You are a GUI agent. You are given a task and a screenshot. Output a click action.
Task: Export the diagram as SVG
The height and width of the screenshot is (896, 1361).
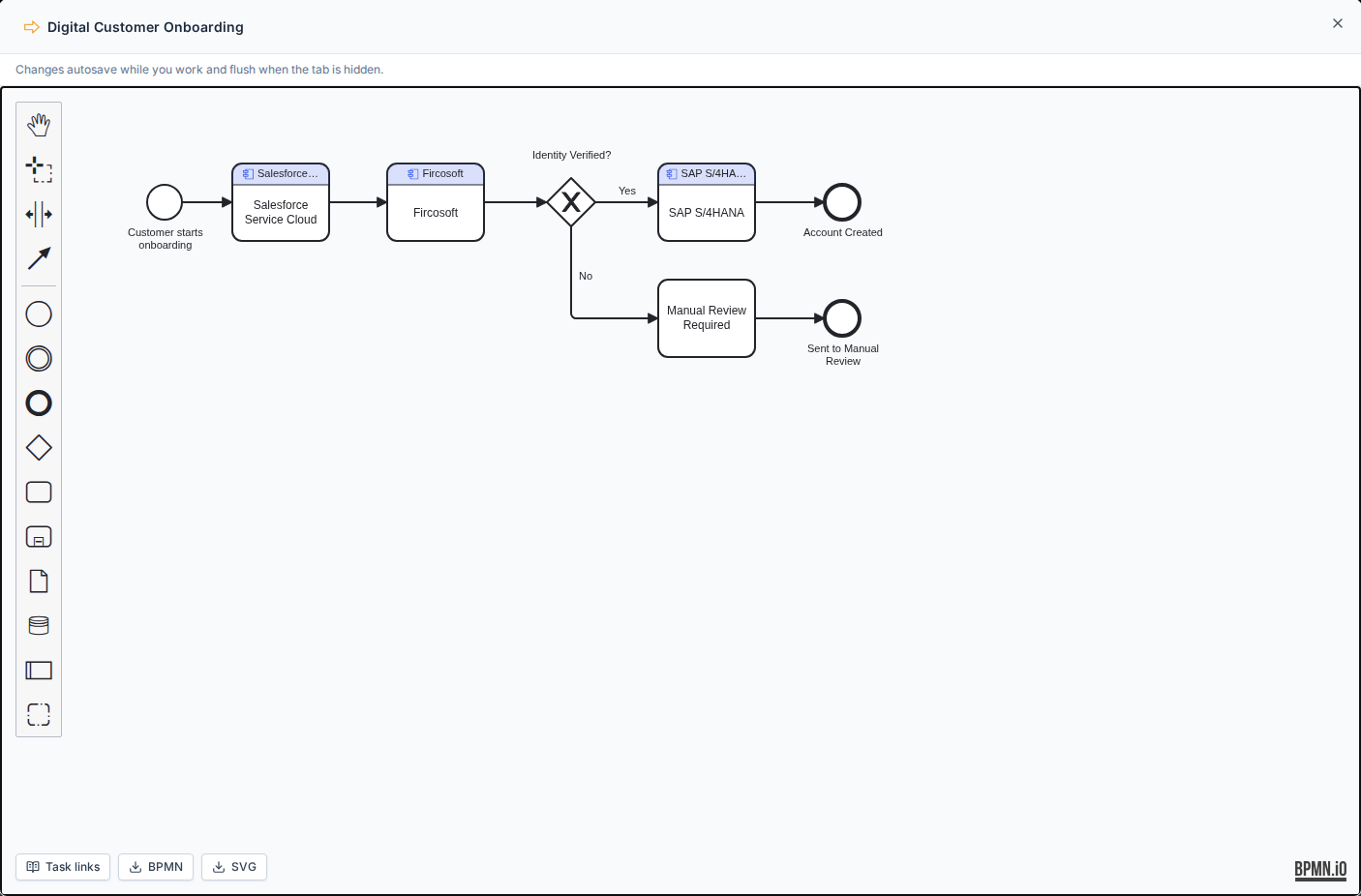pos(234,867)
